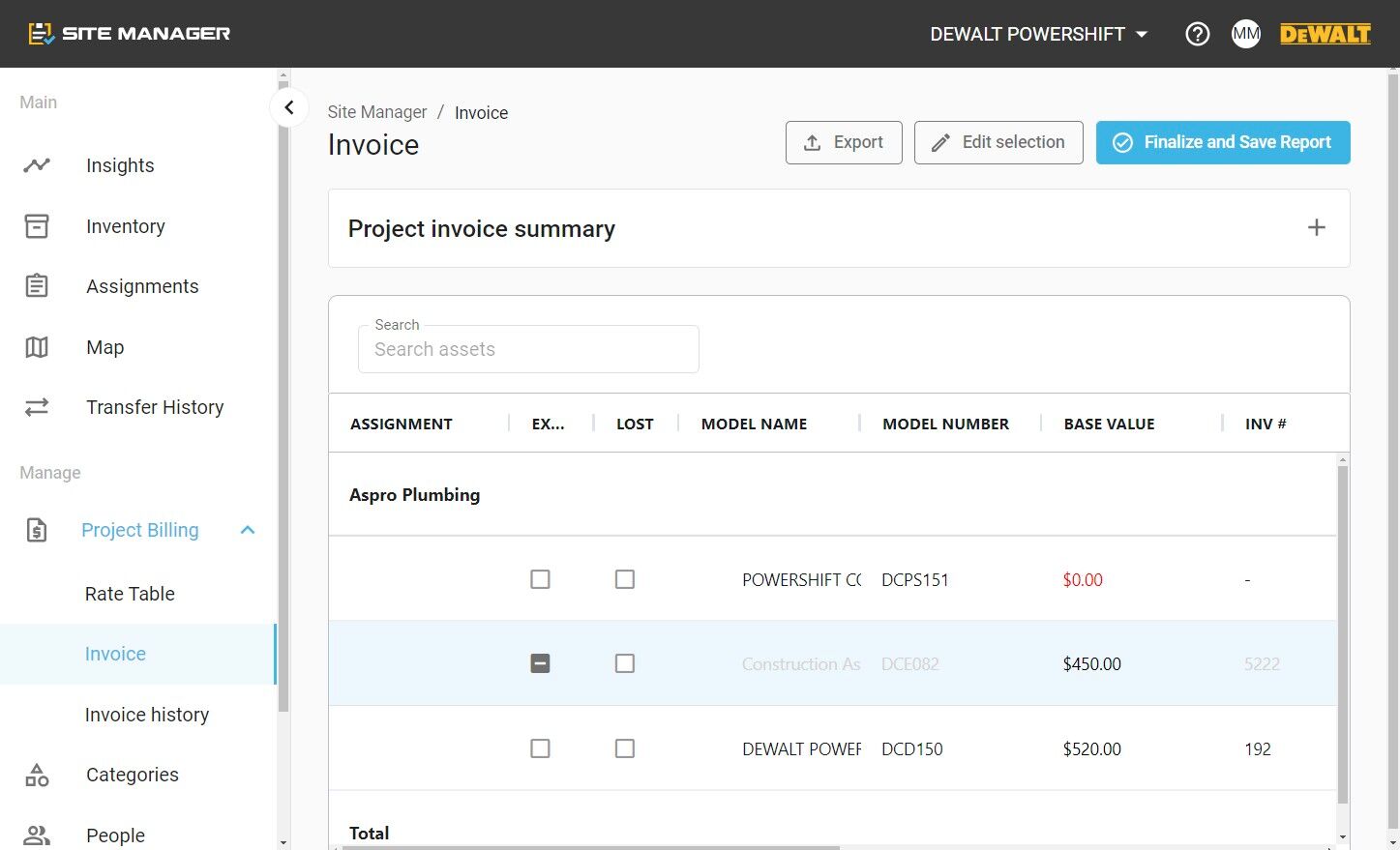Viewport: 1400px width, 850px height.
Task: Collapse the Project Billing menu chevron
Action: tap(248, 530)
